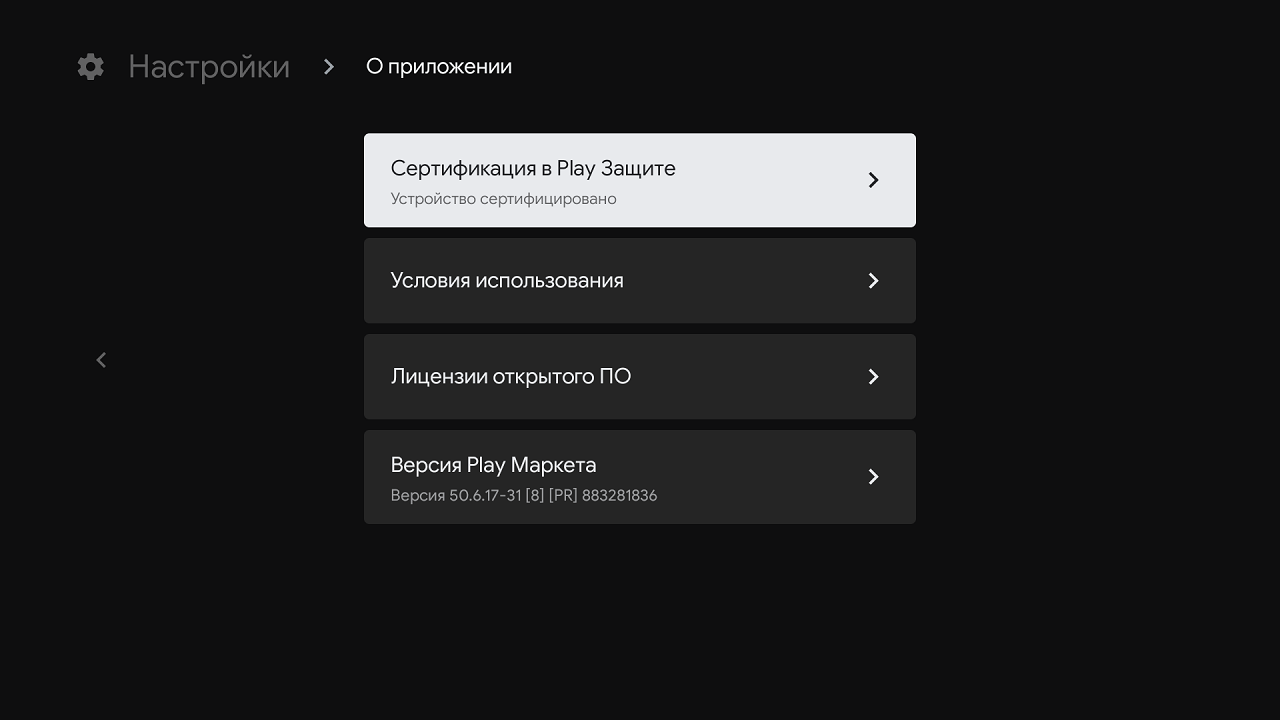This screenshot has width=1280, height=720.
Task: Expand the open source licenses row
Action: pyautogui.click(x=640, y=377)
